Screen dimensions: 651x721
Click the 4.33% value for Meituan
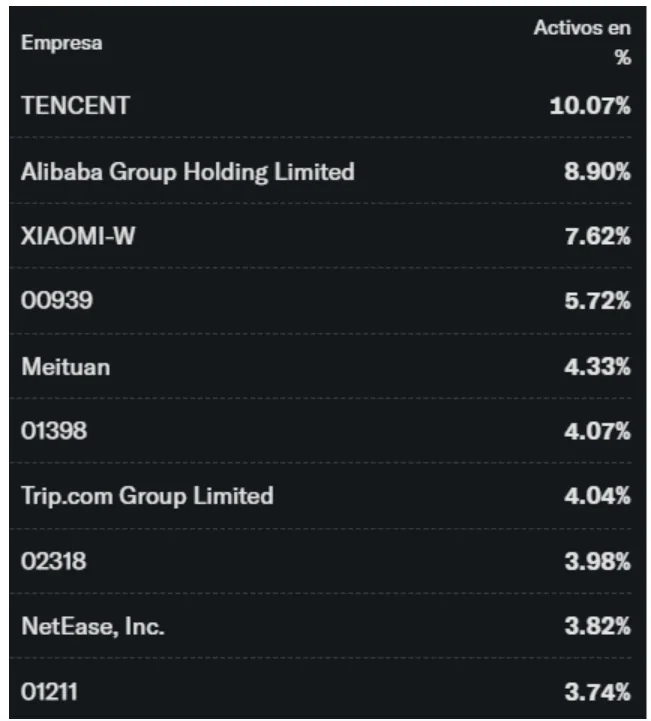(597, 366)
